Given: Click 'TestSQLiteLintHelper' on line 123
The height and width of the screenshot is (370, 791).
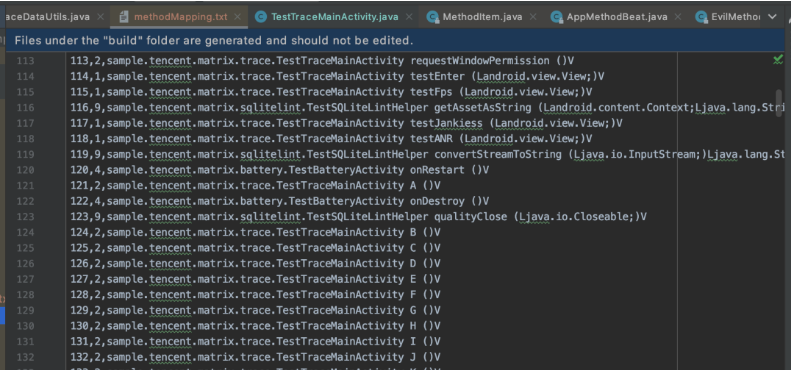Looking at the screenshot, I should (368, 217).
